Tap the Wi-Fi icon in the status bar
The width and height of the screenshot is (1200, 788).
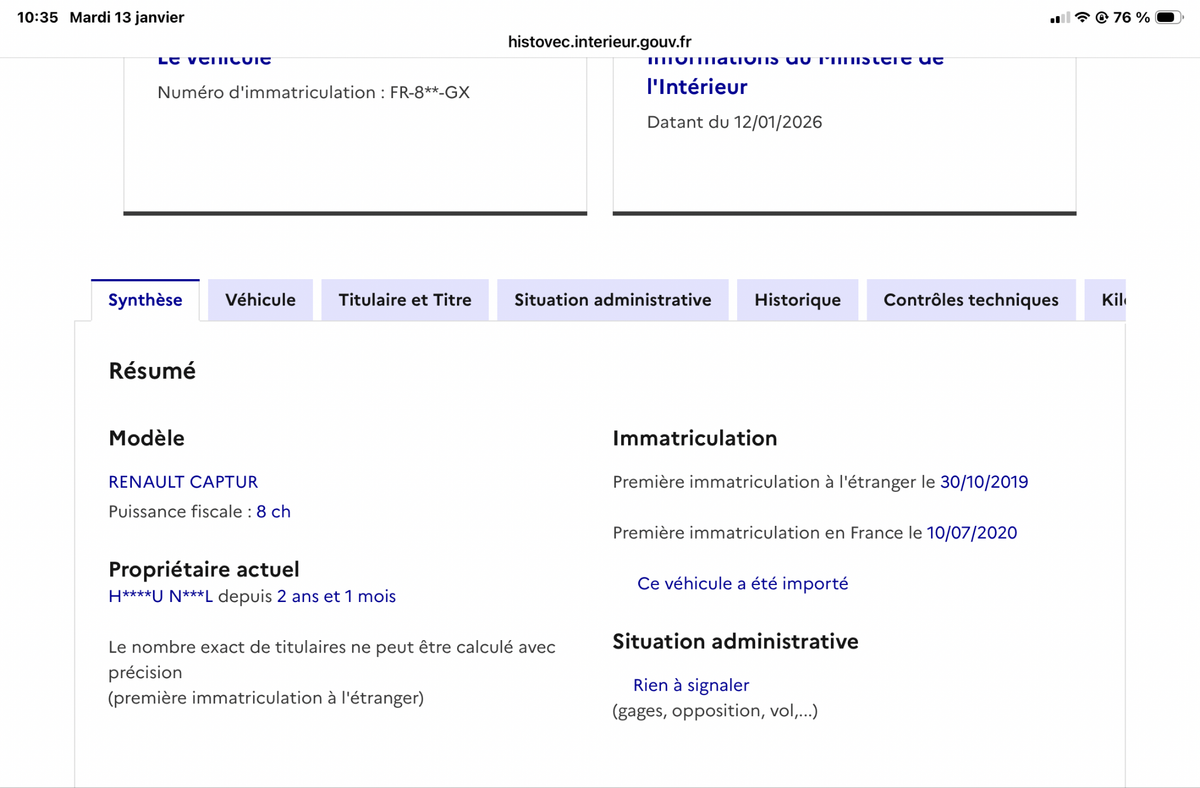[x=1082, y=16]
